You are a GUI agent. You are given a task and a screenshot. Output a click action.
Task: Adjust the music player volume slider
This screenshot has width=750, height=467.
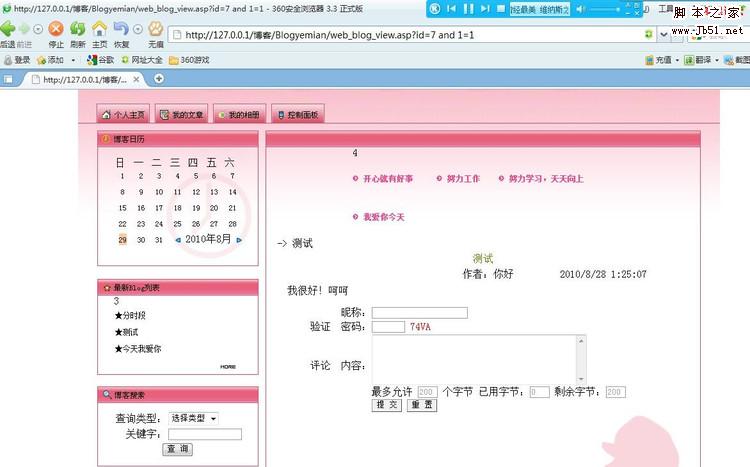click(605, 9)
